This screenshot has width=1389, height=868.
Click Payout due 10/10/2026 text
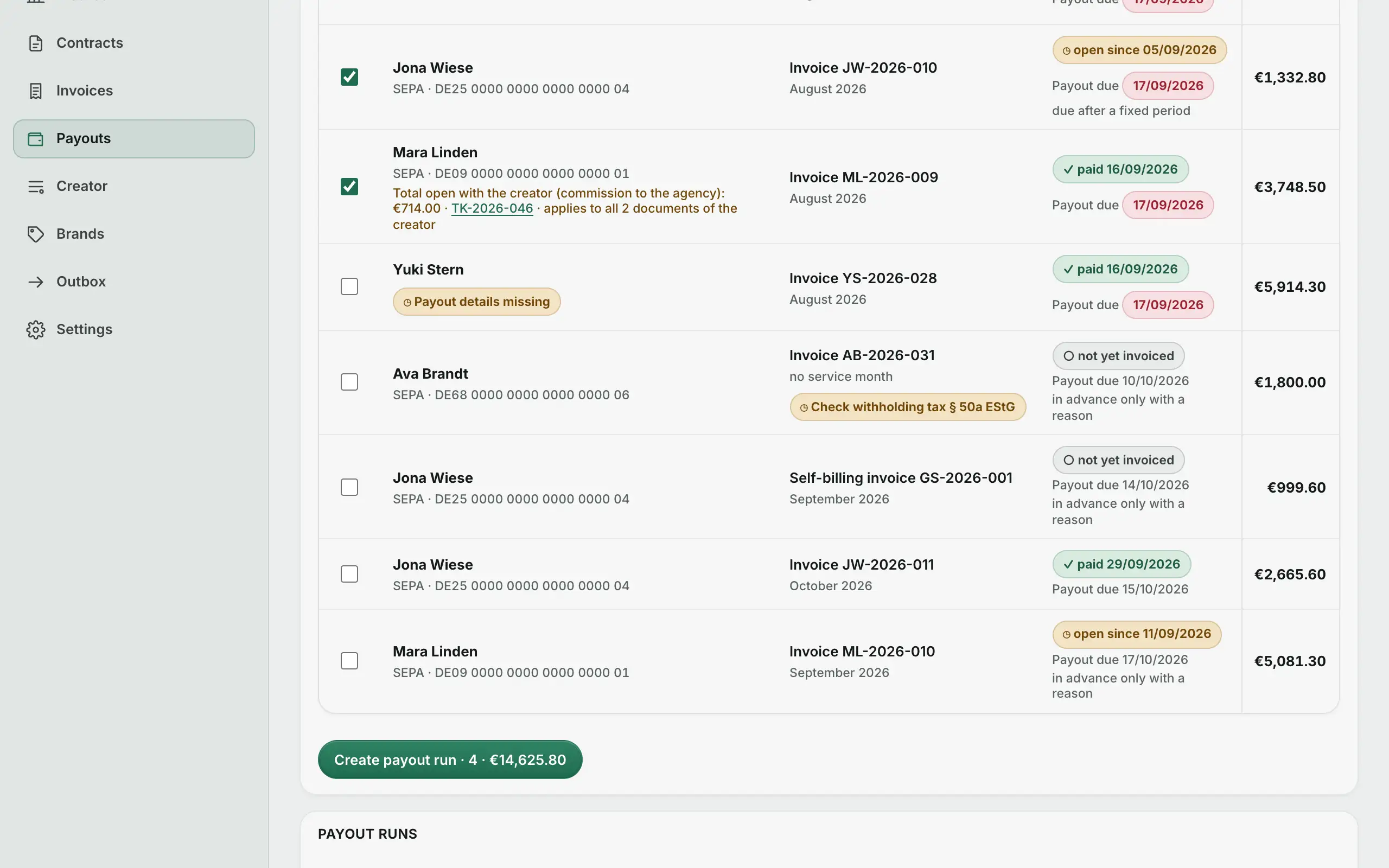coord(1120,381)
